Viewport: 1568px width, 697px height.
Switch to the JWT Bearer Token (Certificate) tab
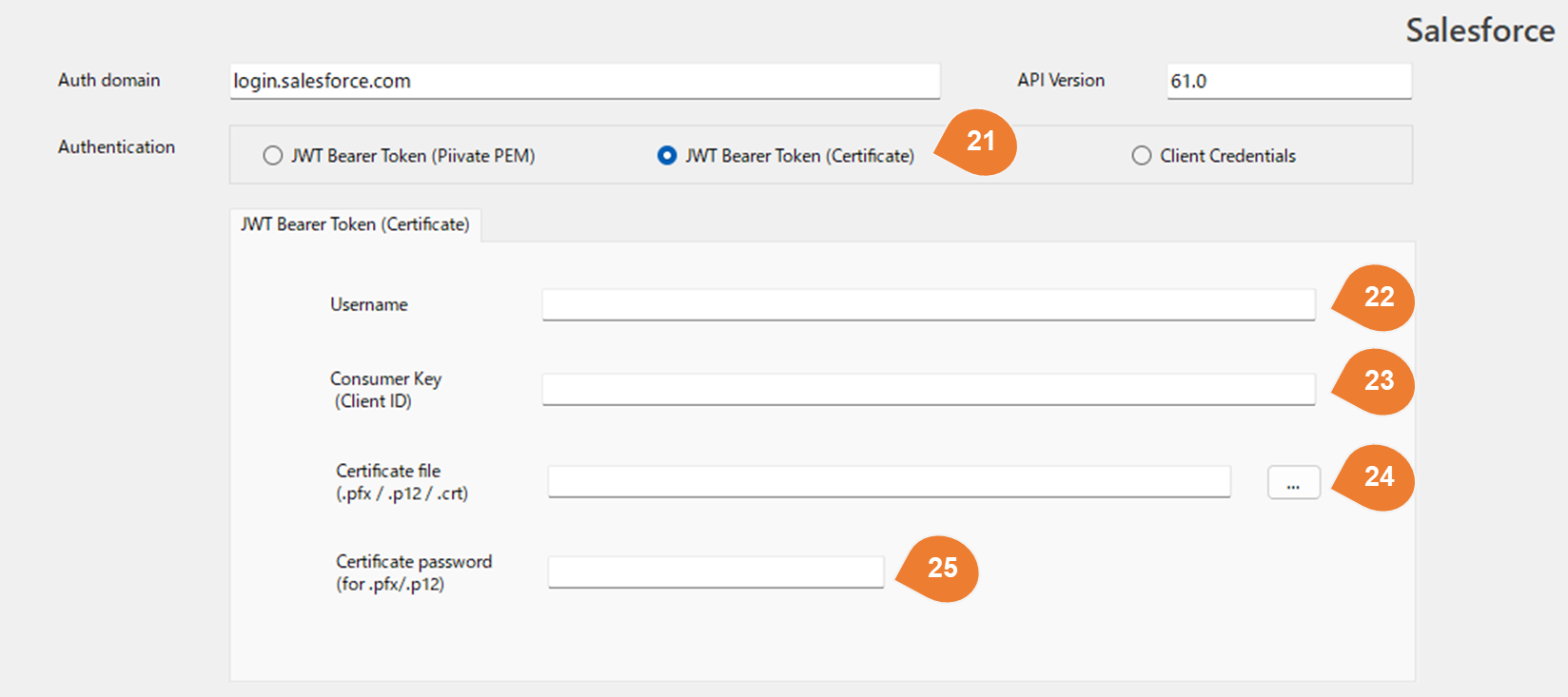coord(355,225)
